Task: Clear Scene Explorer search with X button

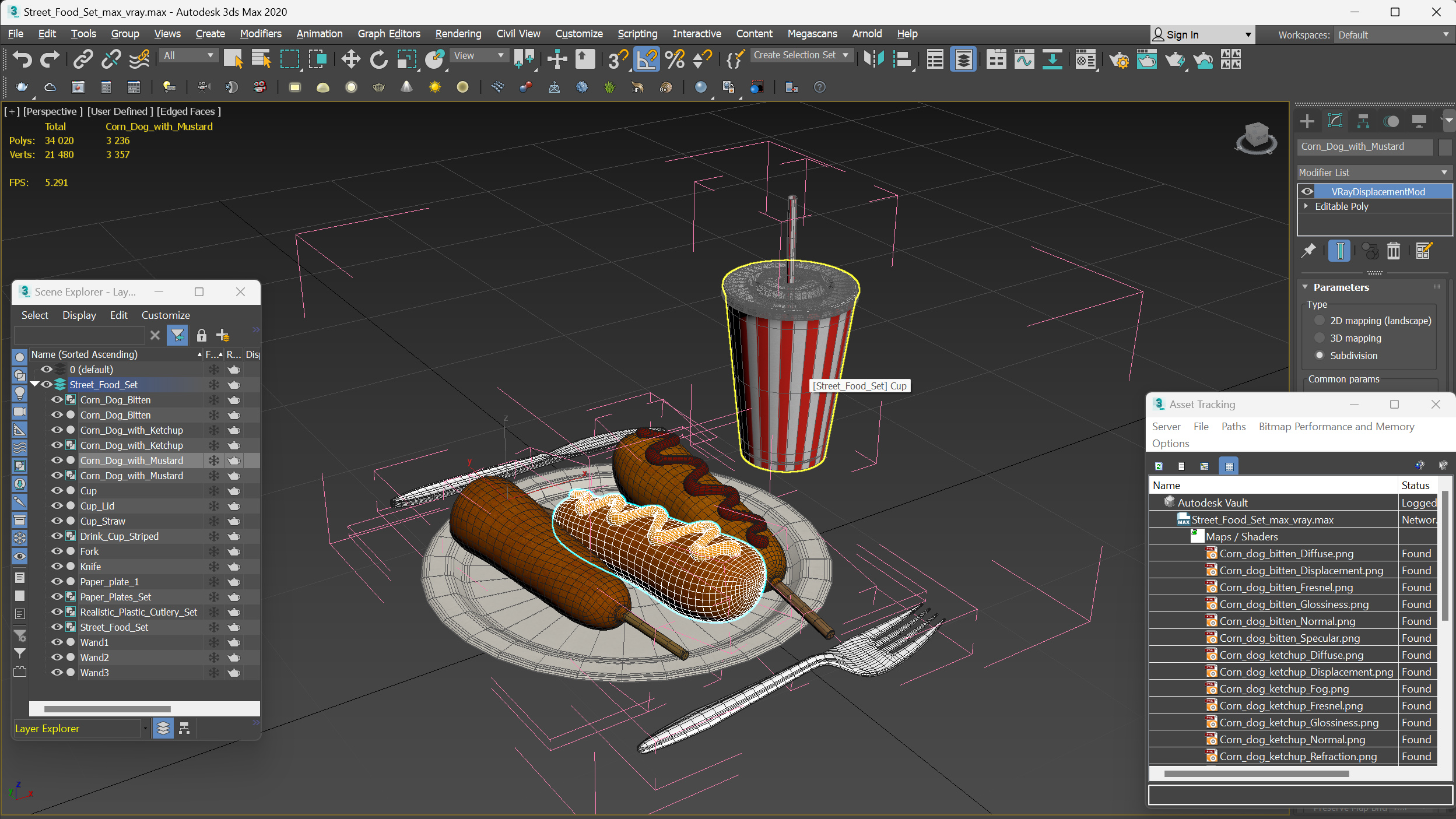Action: click(155, 335)
